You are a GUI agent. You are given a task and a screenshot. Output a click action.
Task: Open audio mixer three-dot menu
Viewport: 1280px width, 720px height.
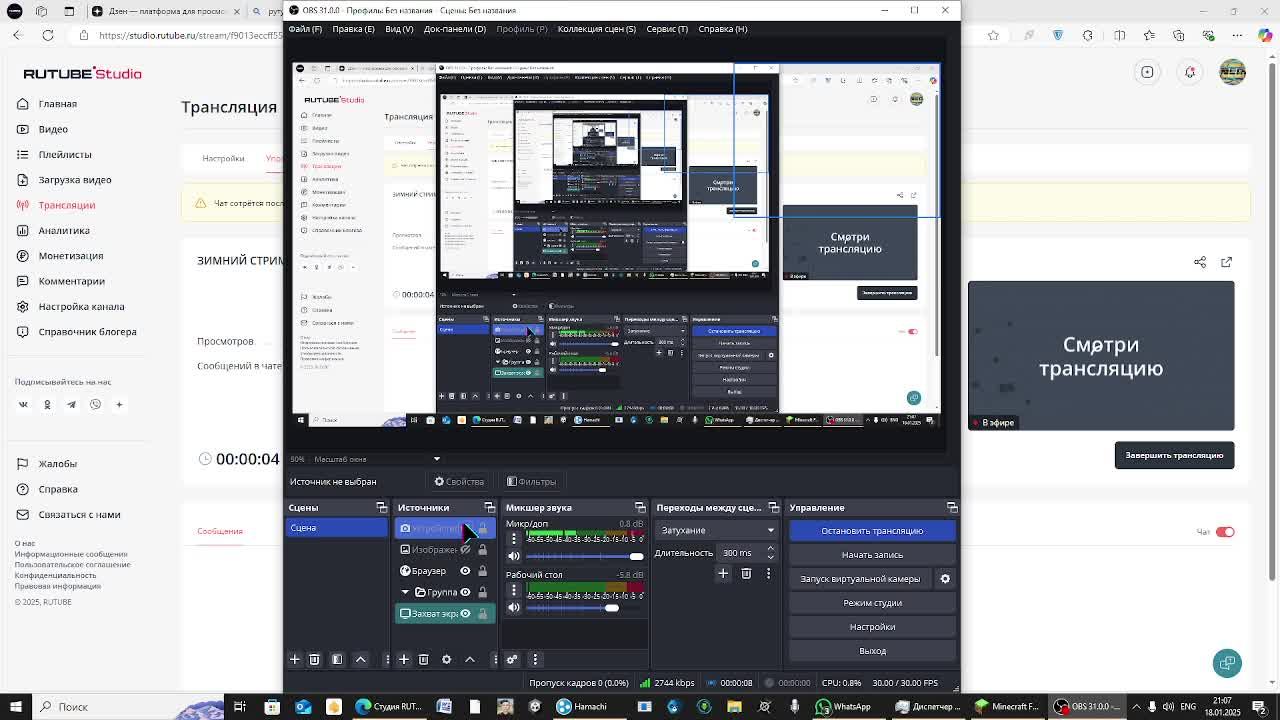[535, 659]
